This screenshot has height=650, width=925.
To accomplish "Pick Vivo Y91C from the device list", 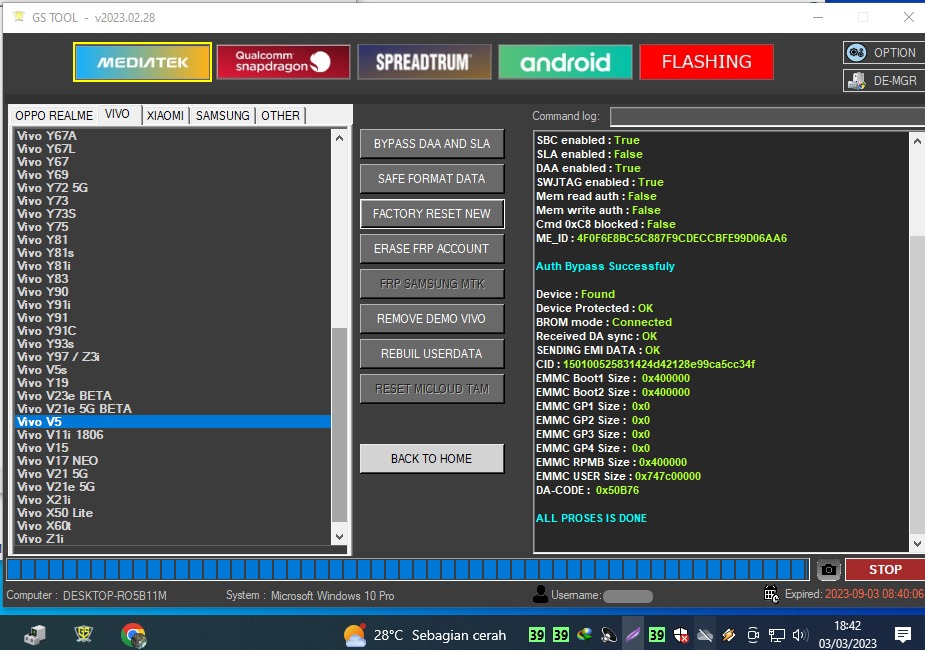I will click(172, 330).
